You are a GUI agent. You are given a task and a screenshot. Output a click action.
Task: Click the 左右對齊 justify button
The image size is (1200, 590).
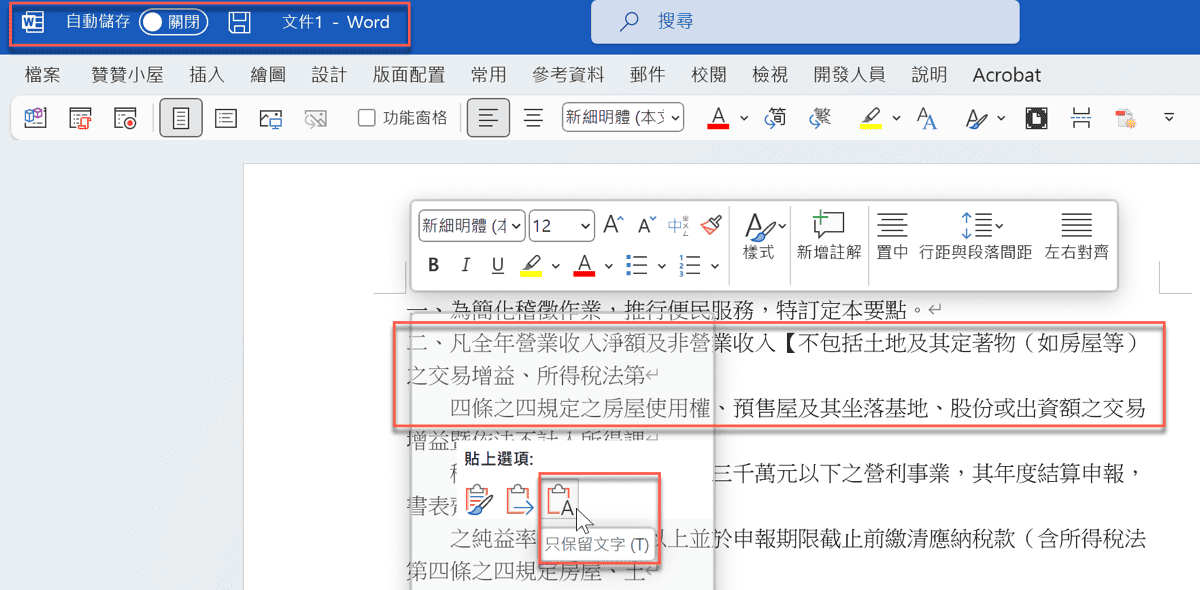coord(1077,236)
